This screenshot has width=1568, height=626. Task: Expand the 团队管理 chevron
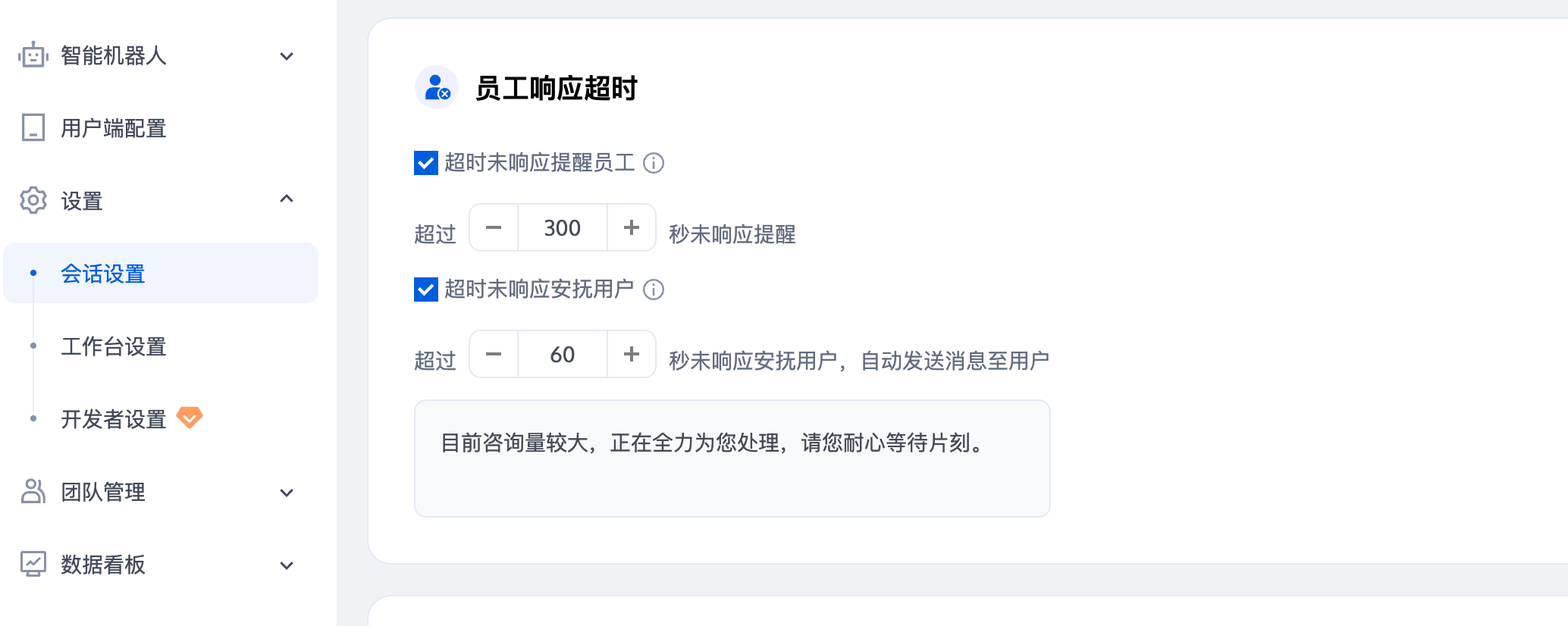click(x=287, y=493)
